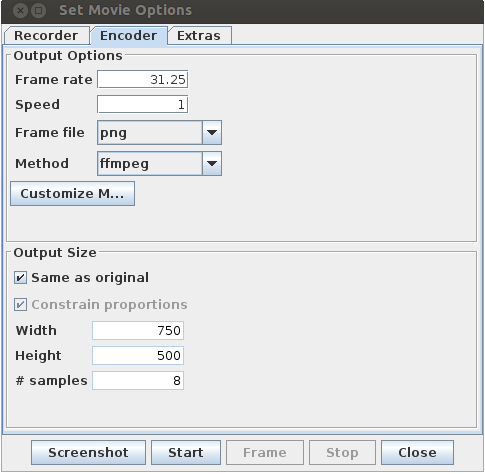Take a Screenshot with the button
This screenshot has height=474, width=485.
(x=88, y=453)
